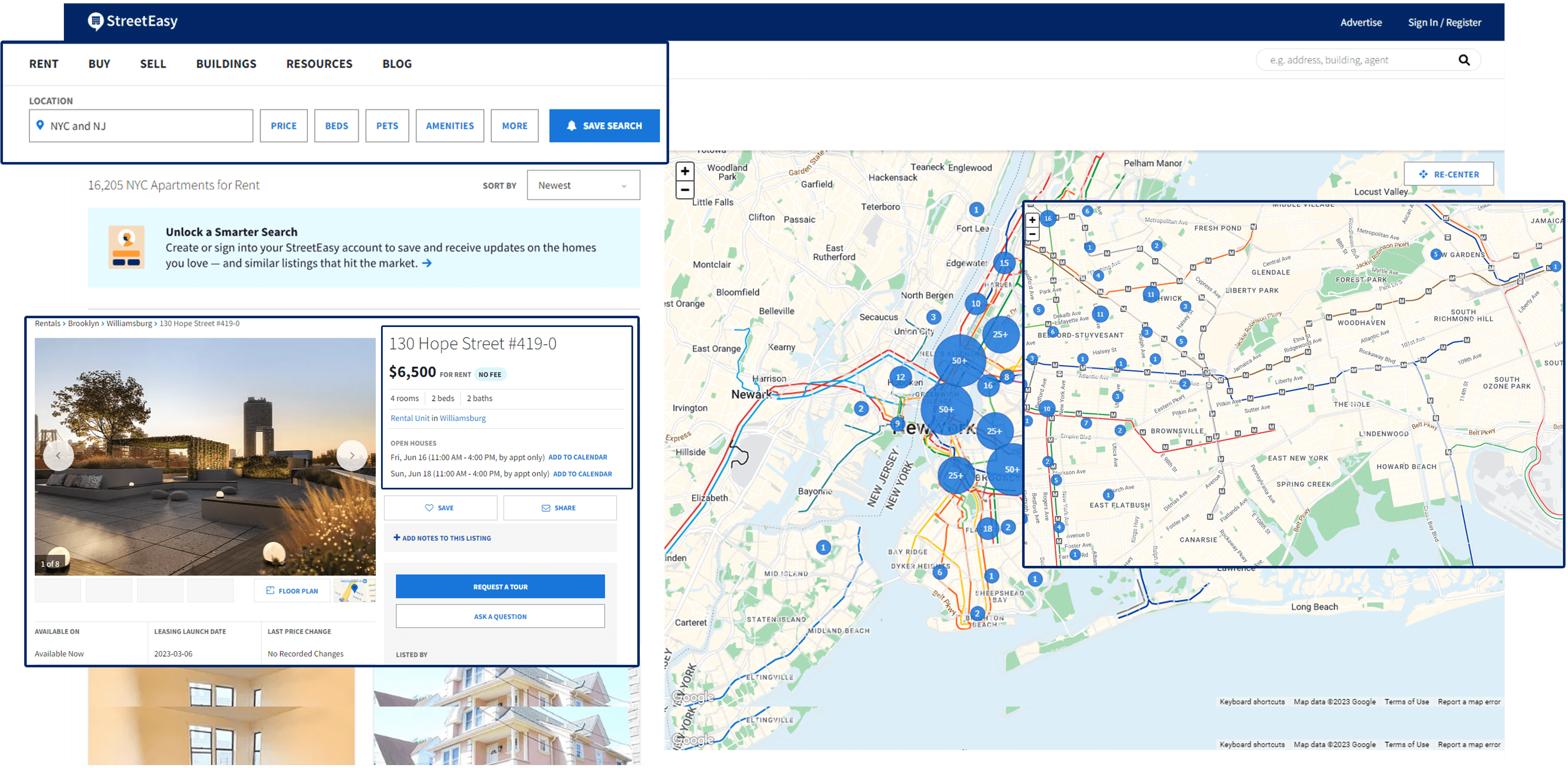The width and height of the screenshot is (1568, 768).
Task: Zoom in on the main map
Action: pyautogui.click(x=685, y=171)
